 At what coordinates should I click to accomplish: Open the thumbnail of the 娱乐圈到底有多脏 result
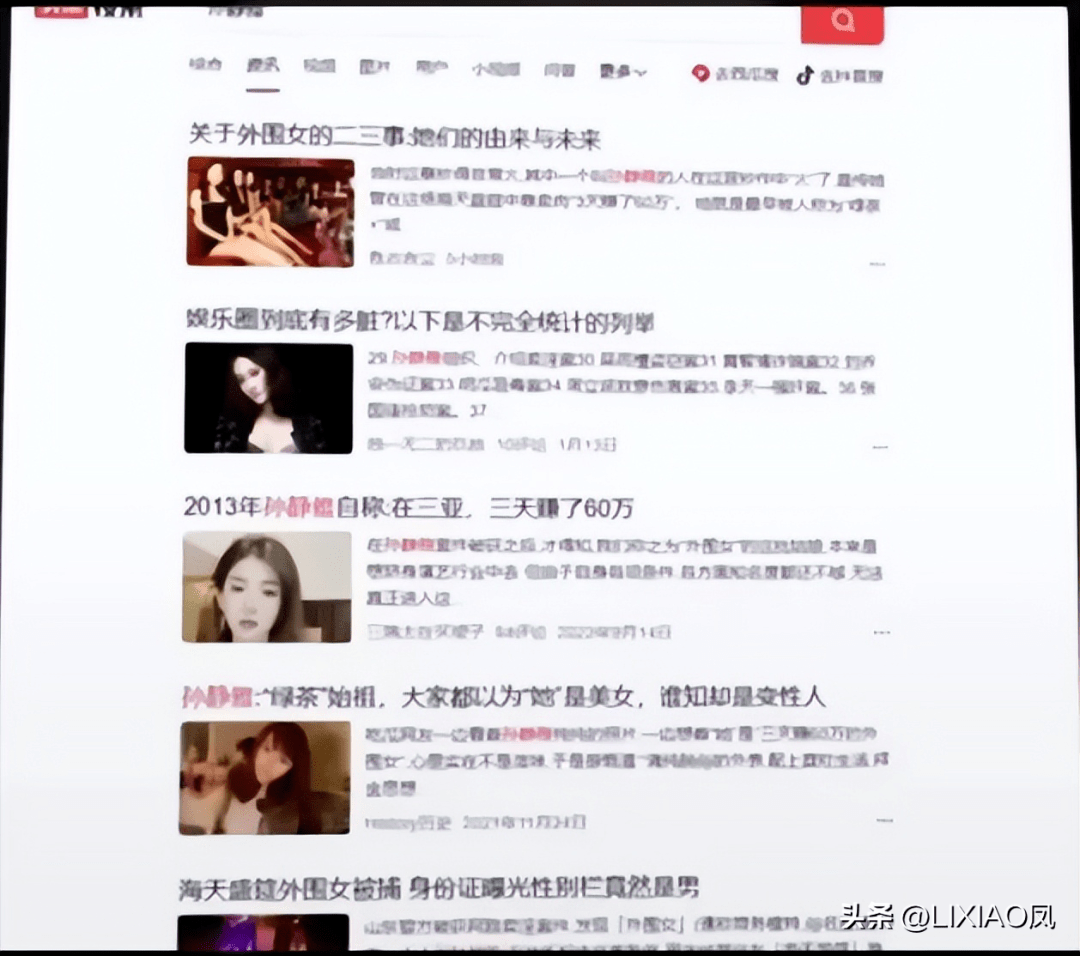269,397
